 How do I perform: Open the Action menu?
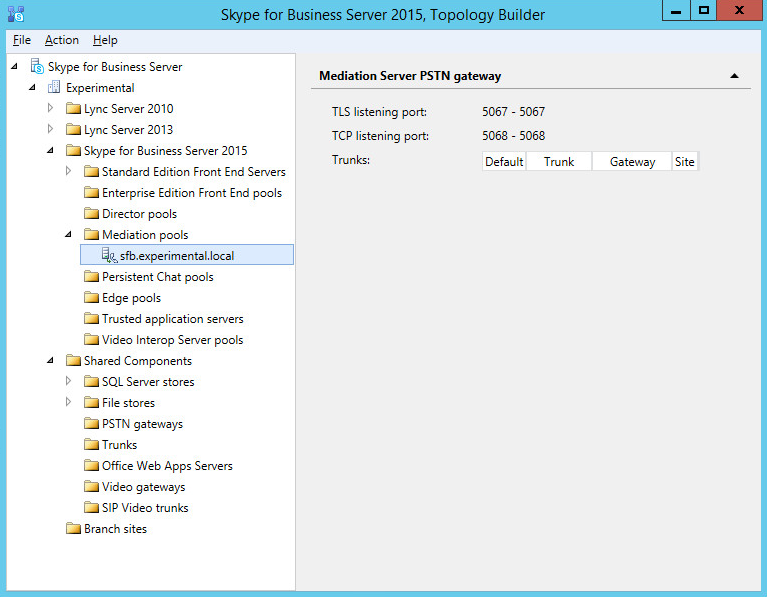pyautogui.click(x=62, y=40)
